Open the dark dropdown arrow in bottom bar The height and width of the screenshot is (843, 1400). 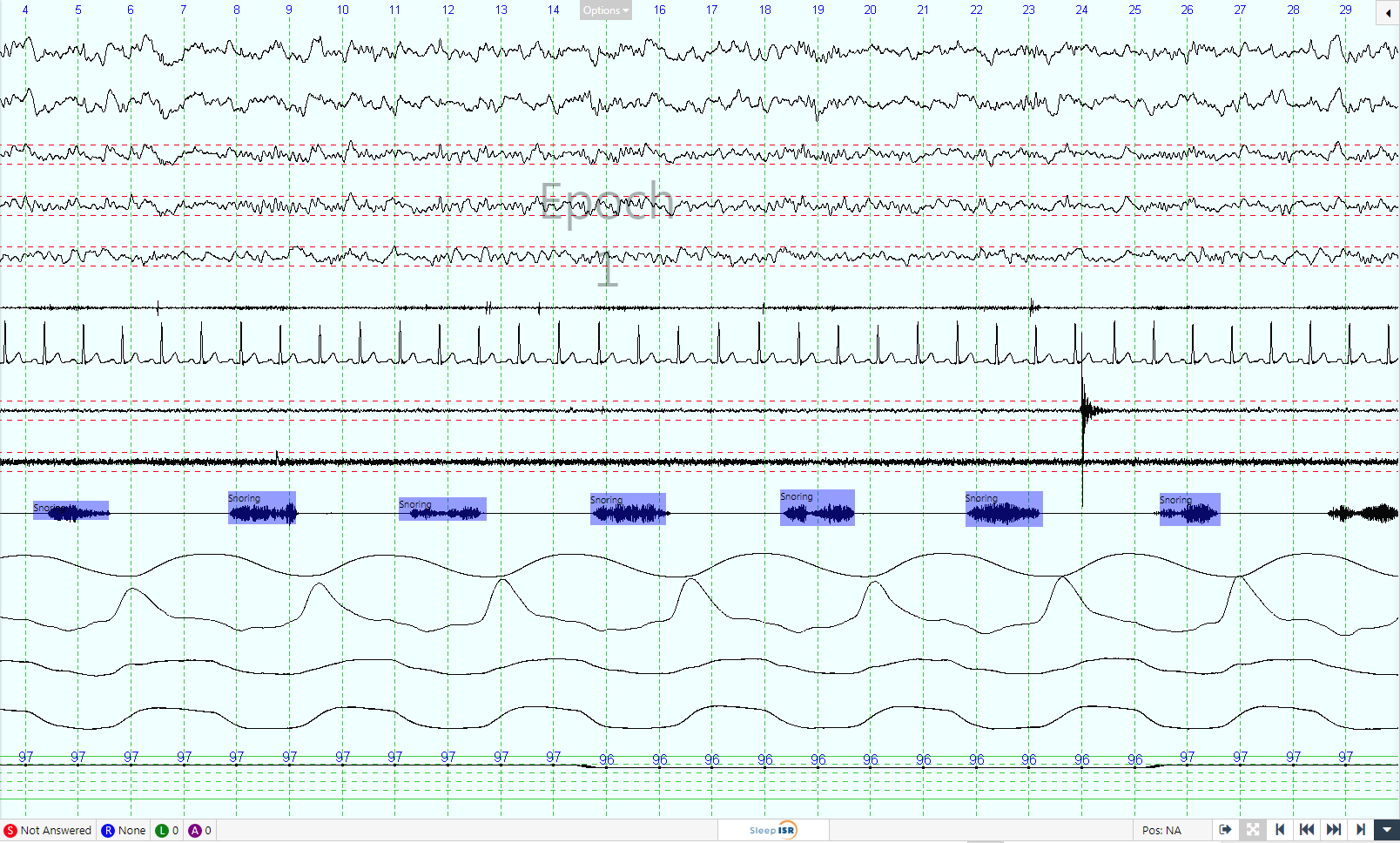(x=1387, y=830)
